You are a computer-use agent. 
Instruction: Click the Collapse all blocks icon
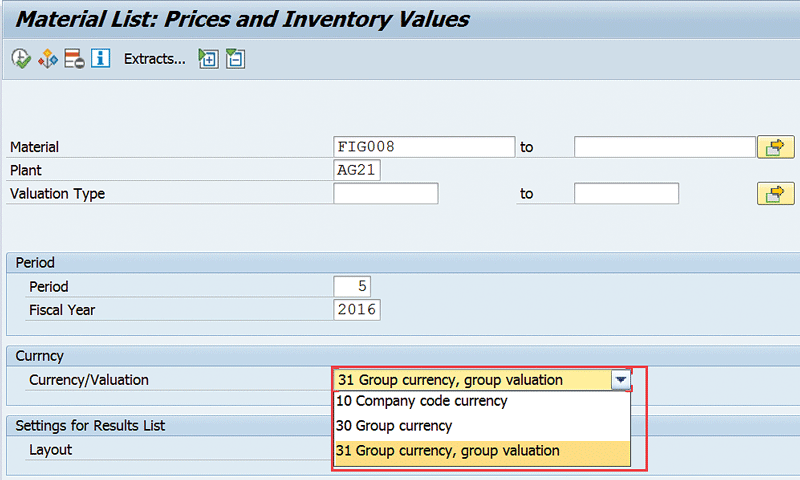[x=235, y=59]
